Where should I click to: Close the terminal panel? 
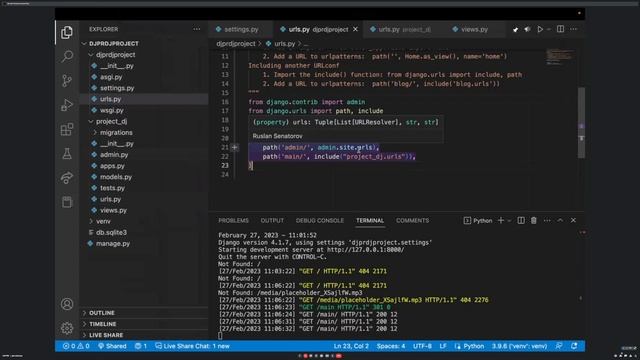click(x=573, y=220)
